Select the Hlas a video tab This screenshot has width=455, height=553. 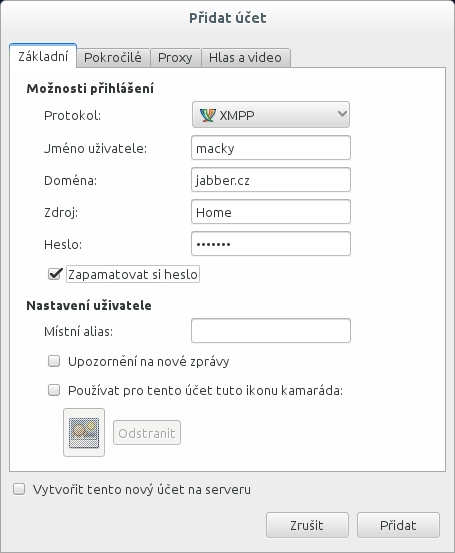[245, 57]
